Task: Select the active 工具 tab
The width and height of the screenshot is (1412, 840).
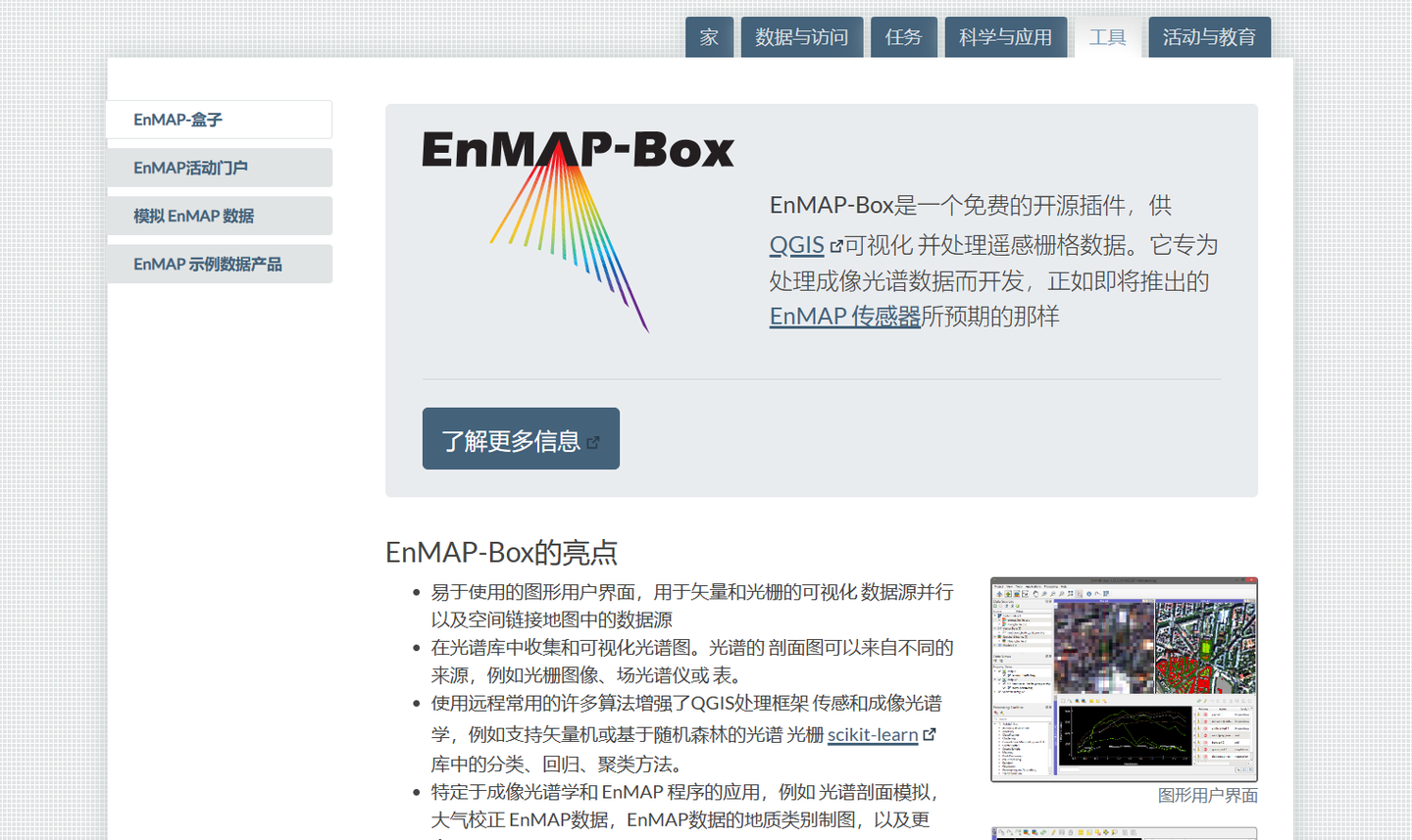Action: 1108,36
